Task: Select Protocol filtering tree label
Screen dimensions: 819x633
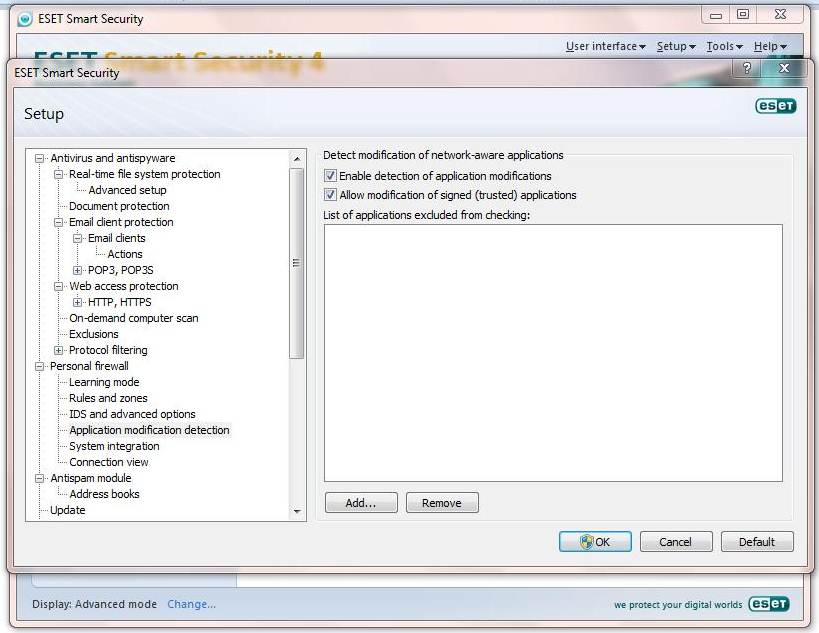Action: tap(108, 350)
